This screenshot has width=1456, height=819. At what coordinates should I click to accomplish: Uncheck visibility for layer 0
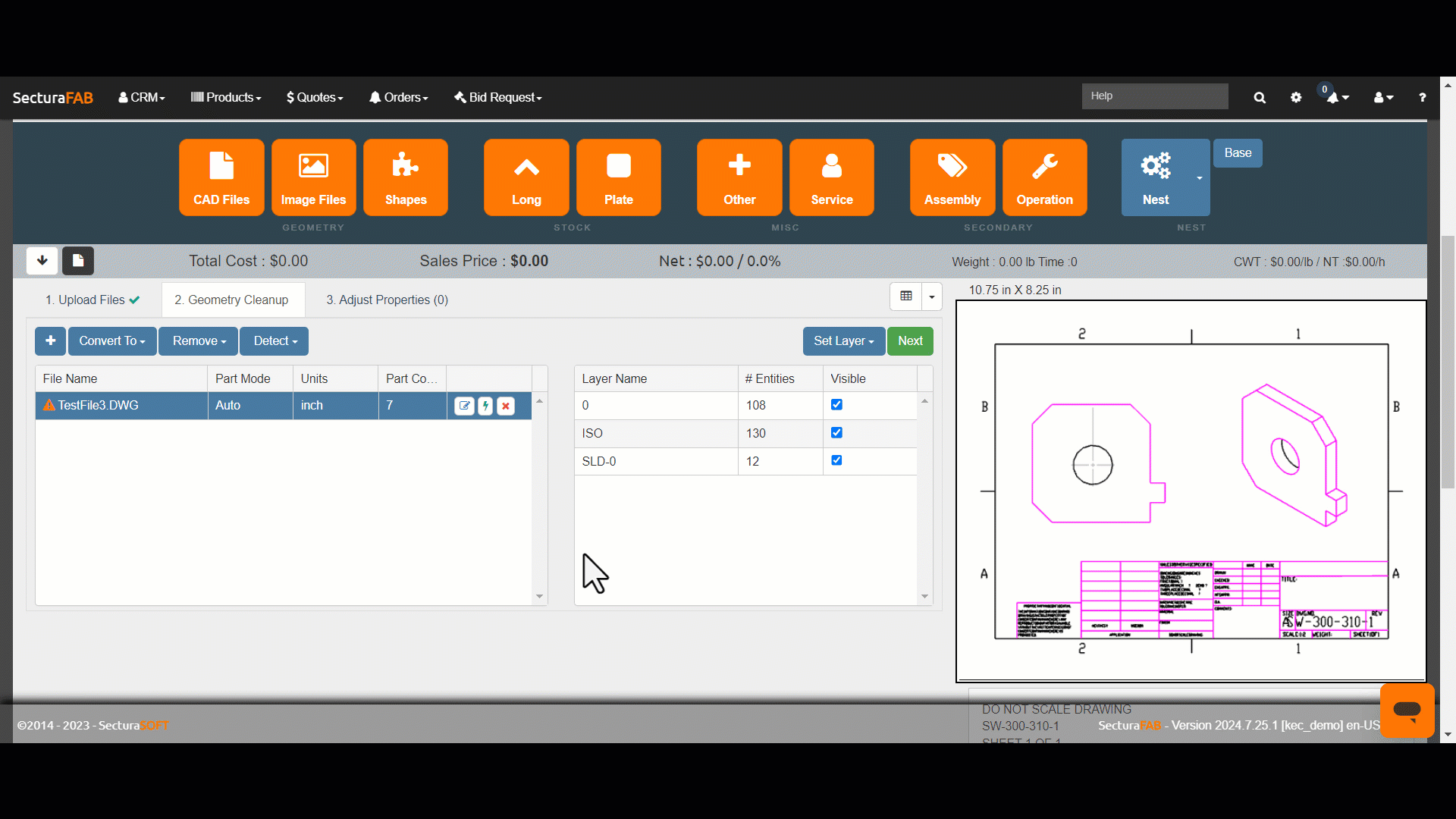pos(836,405)
